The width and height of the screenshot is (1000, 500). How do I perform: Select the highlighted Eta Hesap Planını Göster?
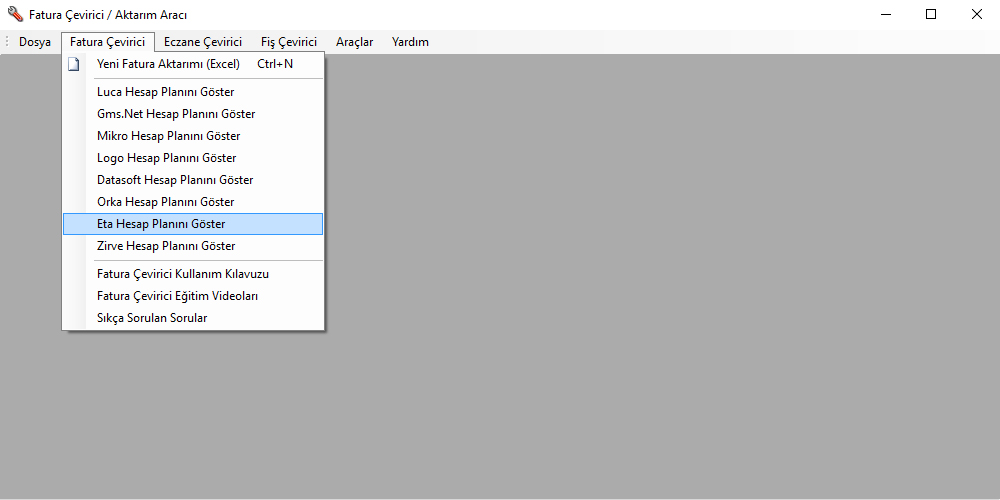click(x=193, y=224)
